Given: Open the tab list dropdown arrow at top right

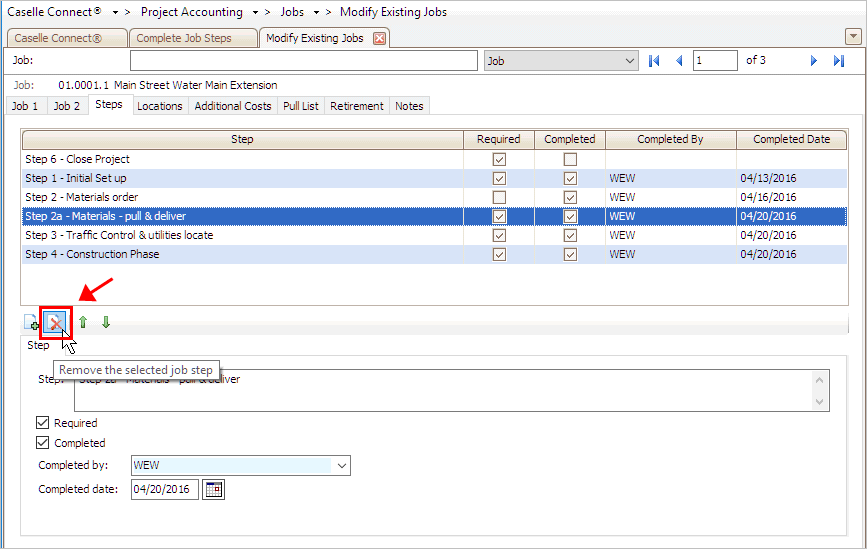Looking at the screenshot, I should pos(851,36).
